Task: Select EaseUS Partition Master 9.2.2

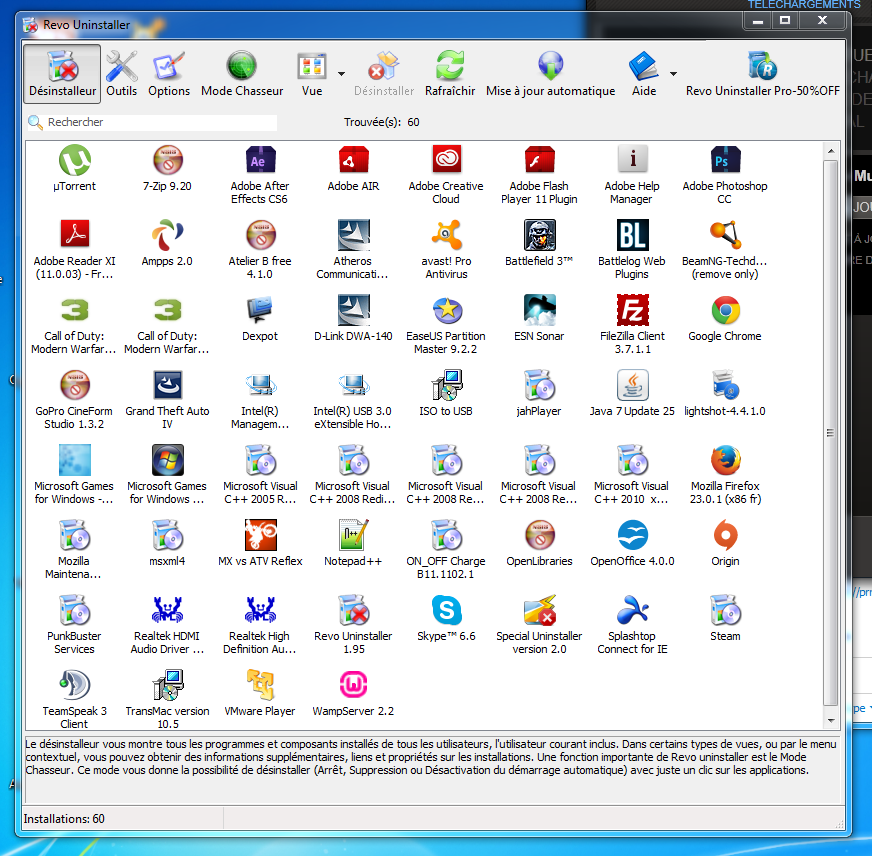Action: (x=446, y=325)
